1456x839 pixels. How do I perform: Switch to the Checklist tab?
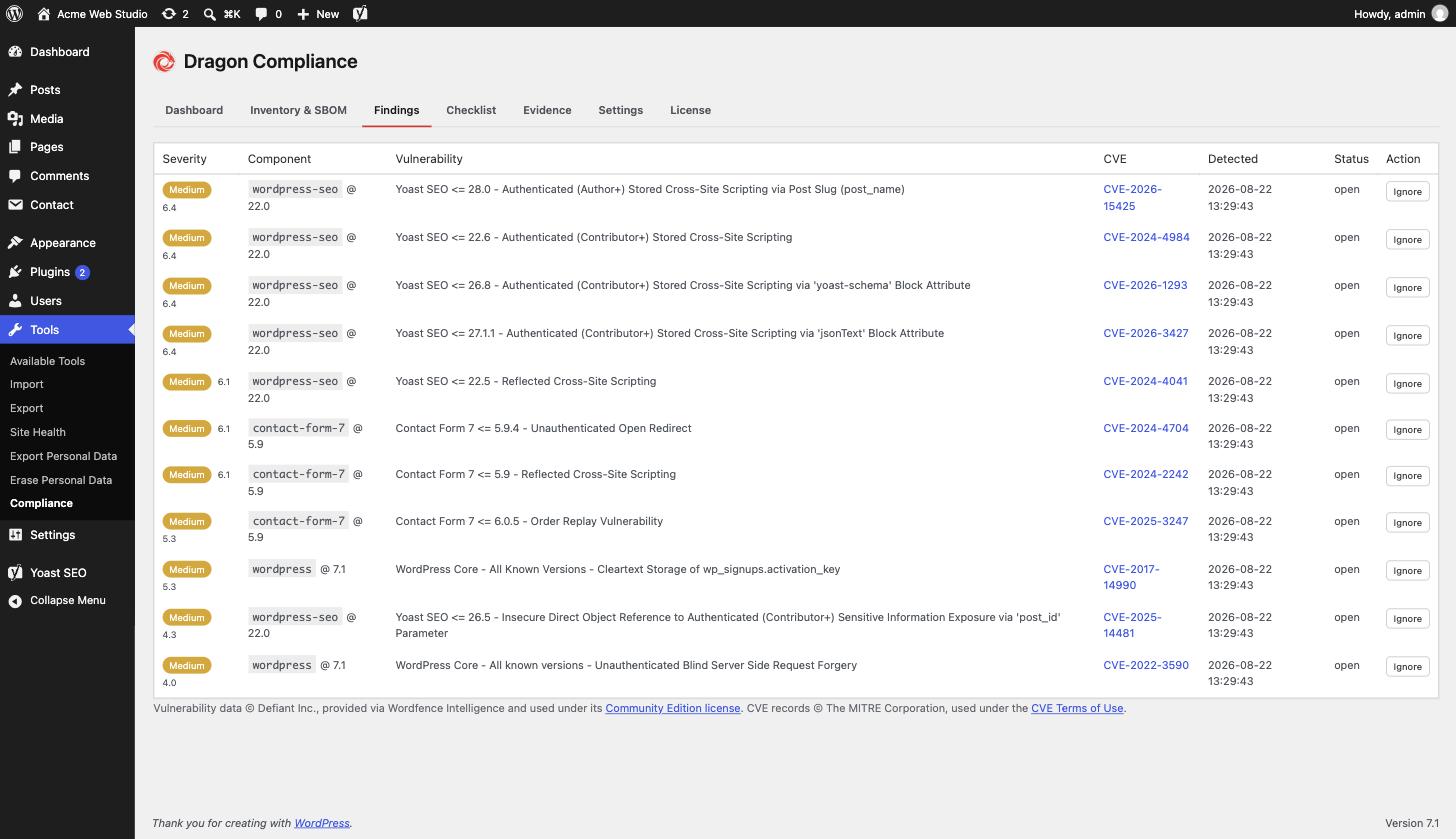click(471, 110)
